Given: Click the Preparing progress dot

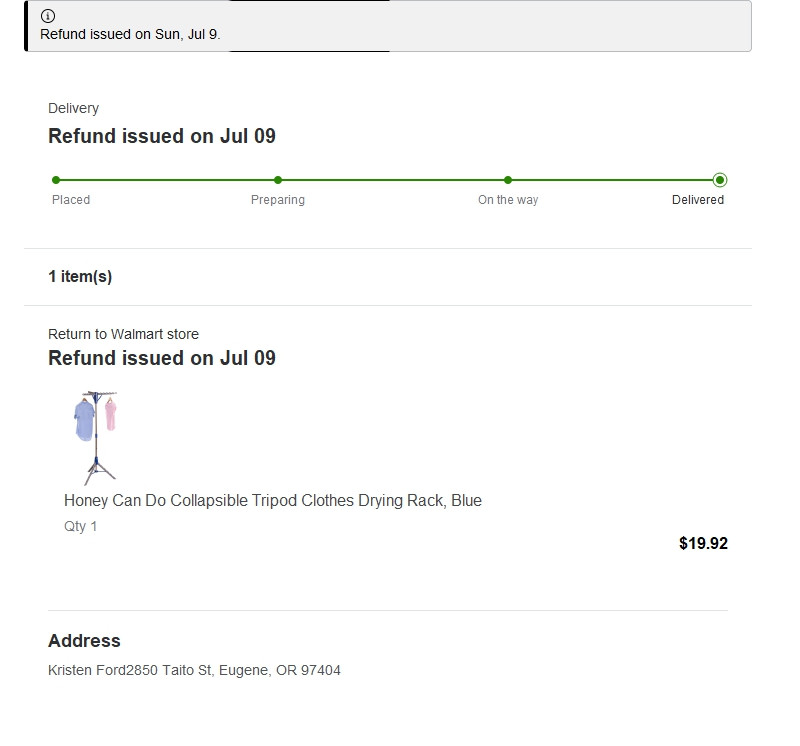Looking at the screenshot, I should pos(278,180).
